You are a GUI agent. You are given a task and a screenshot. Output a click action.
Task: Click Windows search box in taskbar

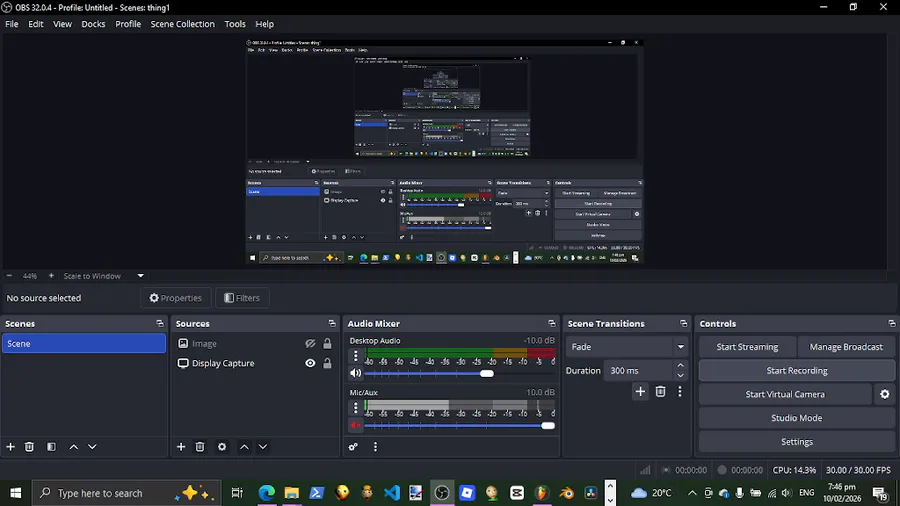126,493
